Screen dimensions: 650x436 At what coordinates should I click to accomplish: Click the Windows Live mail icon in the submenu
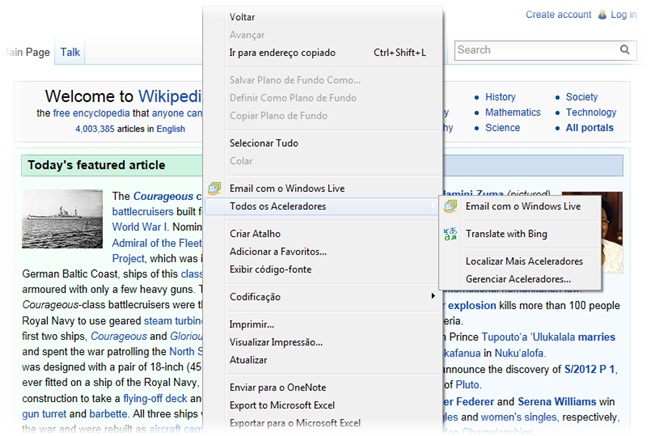(450, 206)
